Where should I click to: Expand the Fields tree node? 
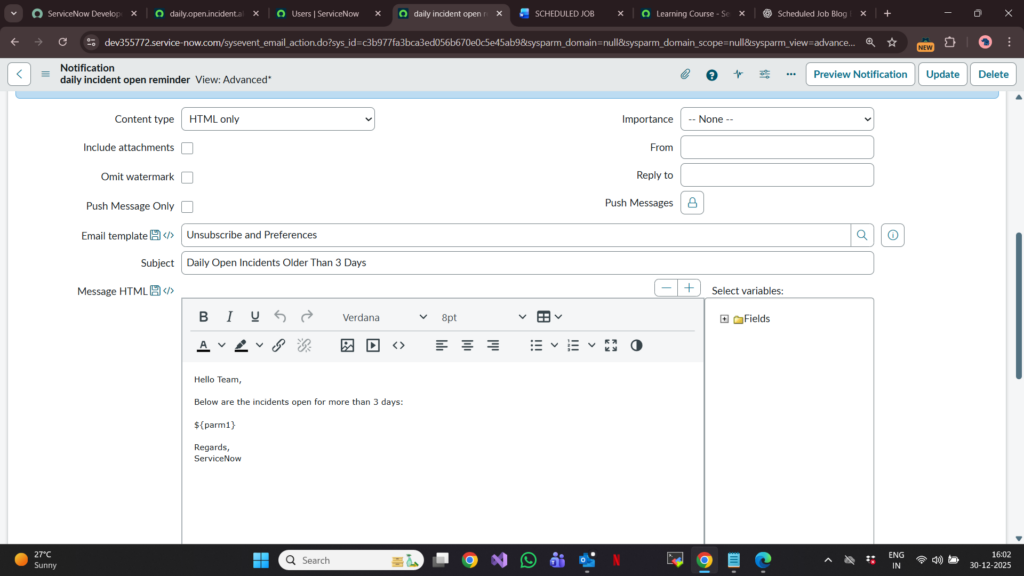point(724,319)
